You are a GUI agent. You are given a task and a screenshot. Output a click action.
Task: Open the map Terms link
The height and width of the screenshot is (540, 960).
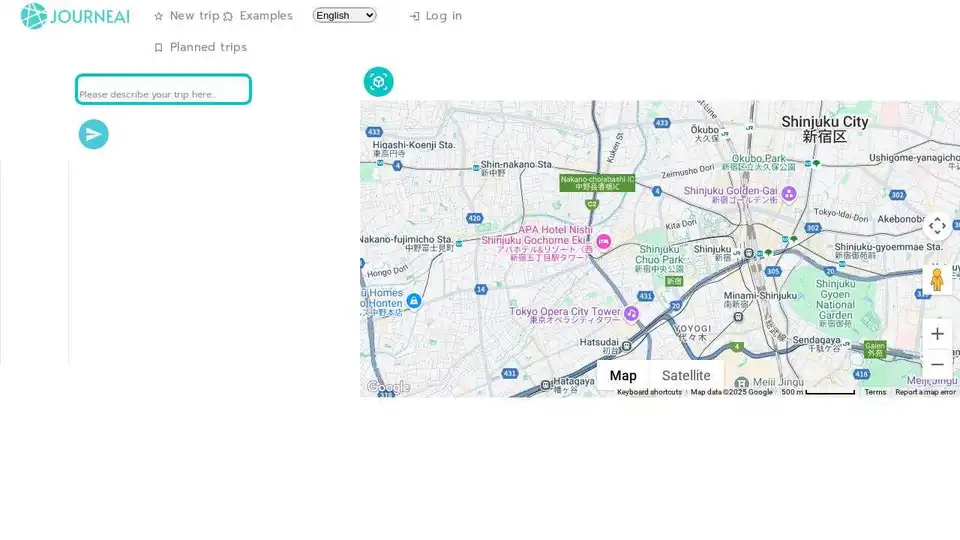(875, 392)
